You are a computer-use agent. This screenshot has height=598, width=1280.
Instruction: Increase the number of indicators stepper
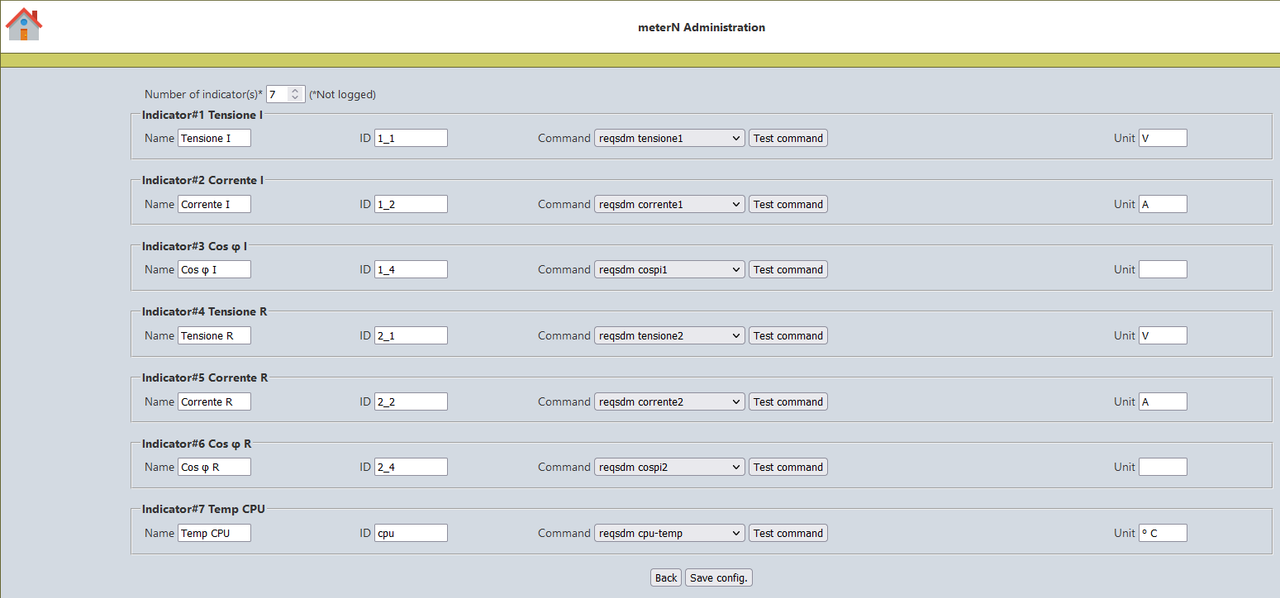coord(295,90)
